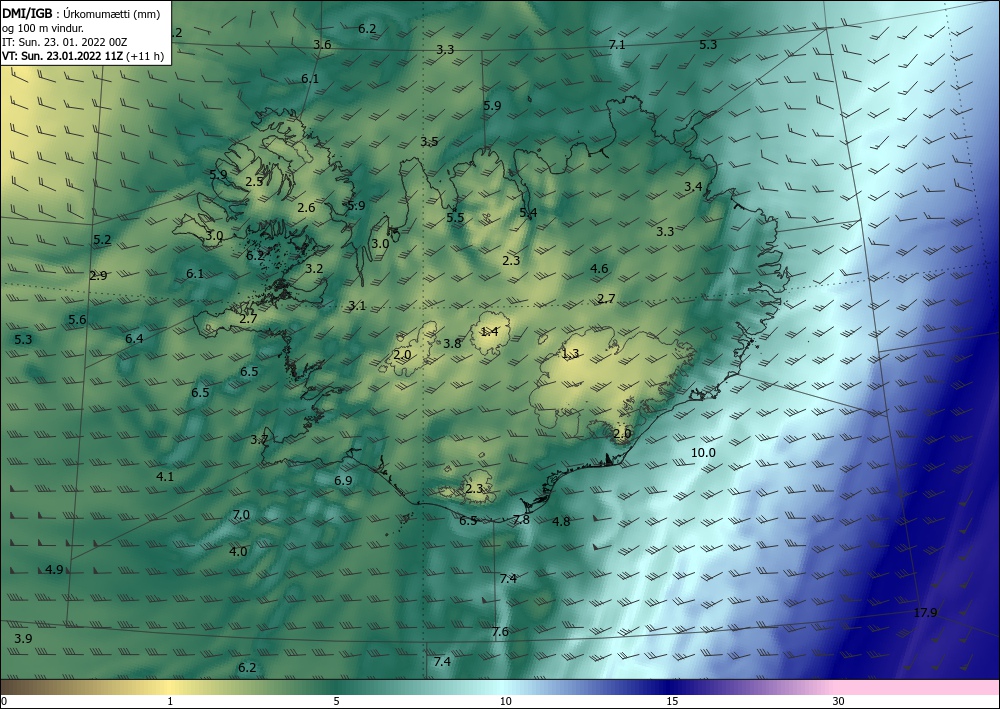This screenshot has height=709, width=1000.
Task: Select the 3.2 value in West Iceland
Action: [x=314, y=268]
